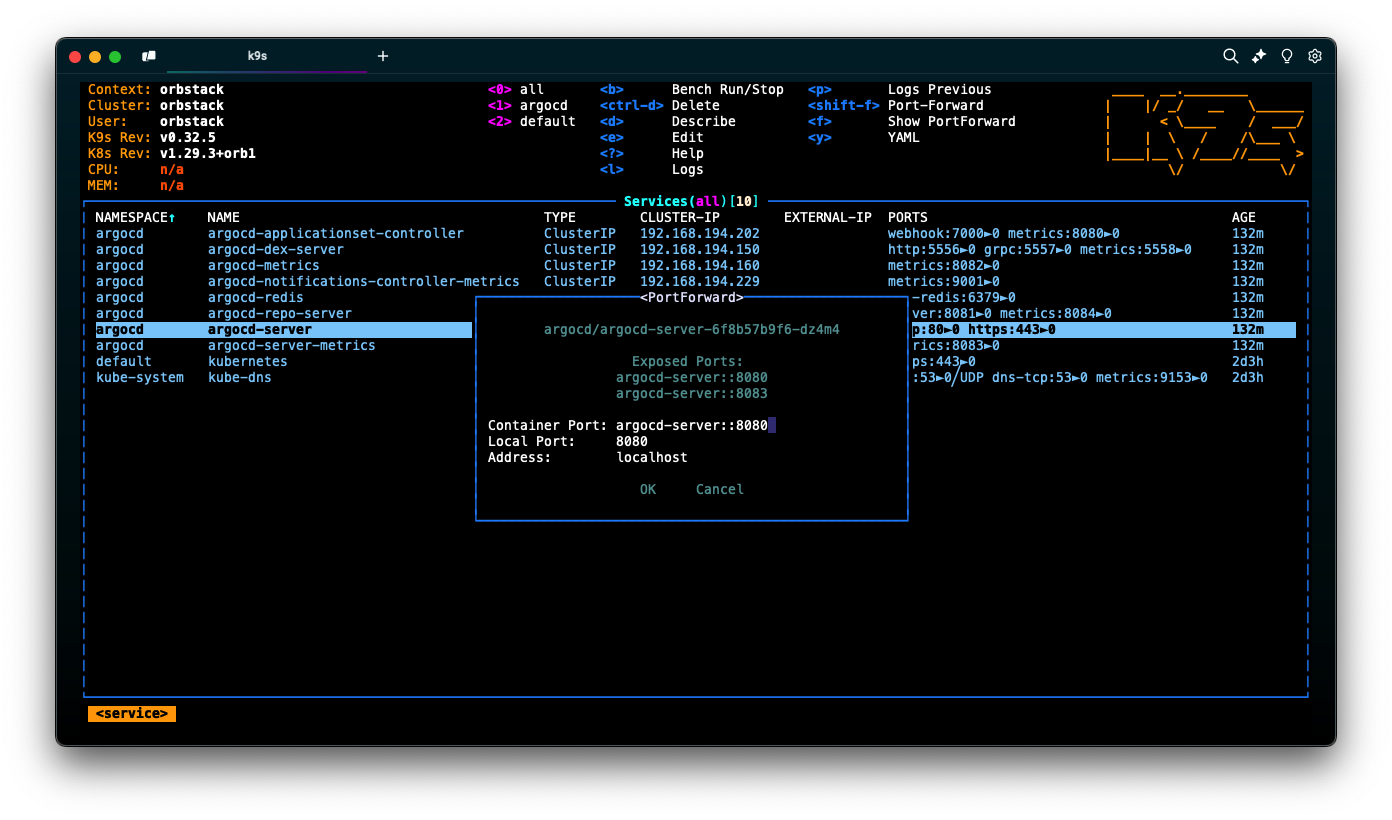Click the <service> breadcrumb at bottom
This screenshot has height=820, width=1392.
coord(132,713)
